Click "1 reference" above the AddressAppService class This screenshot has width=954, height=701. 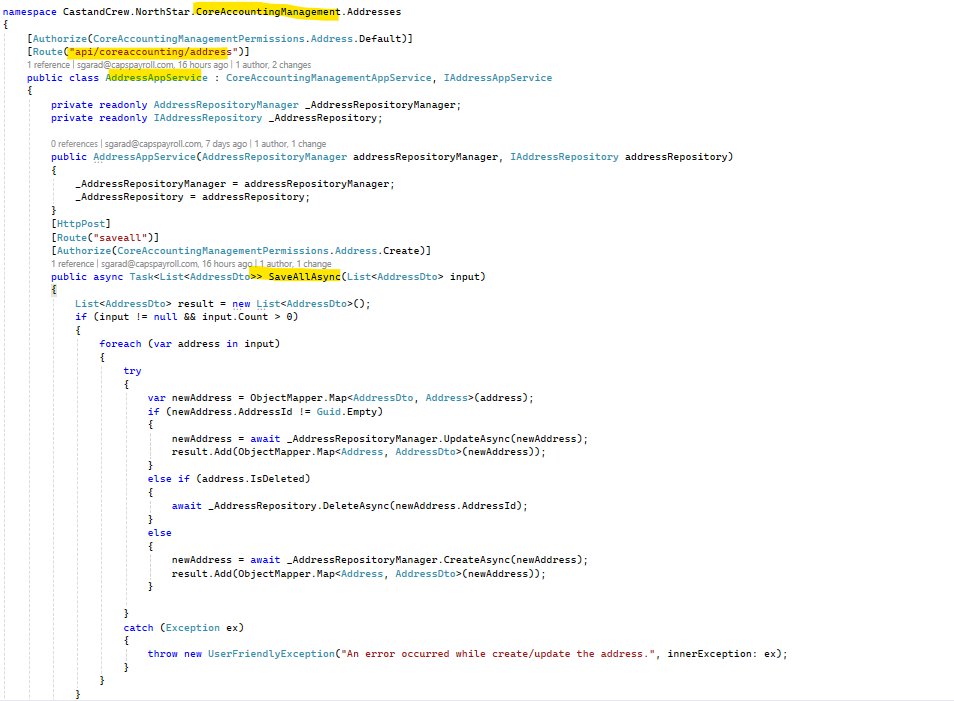(x=49, y=64)
